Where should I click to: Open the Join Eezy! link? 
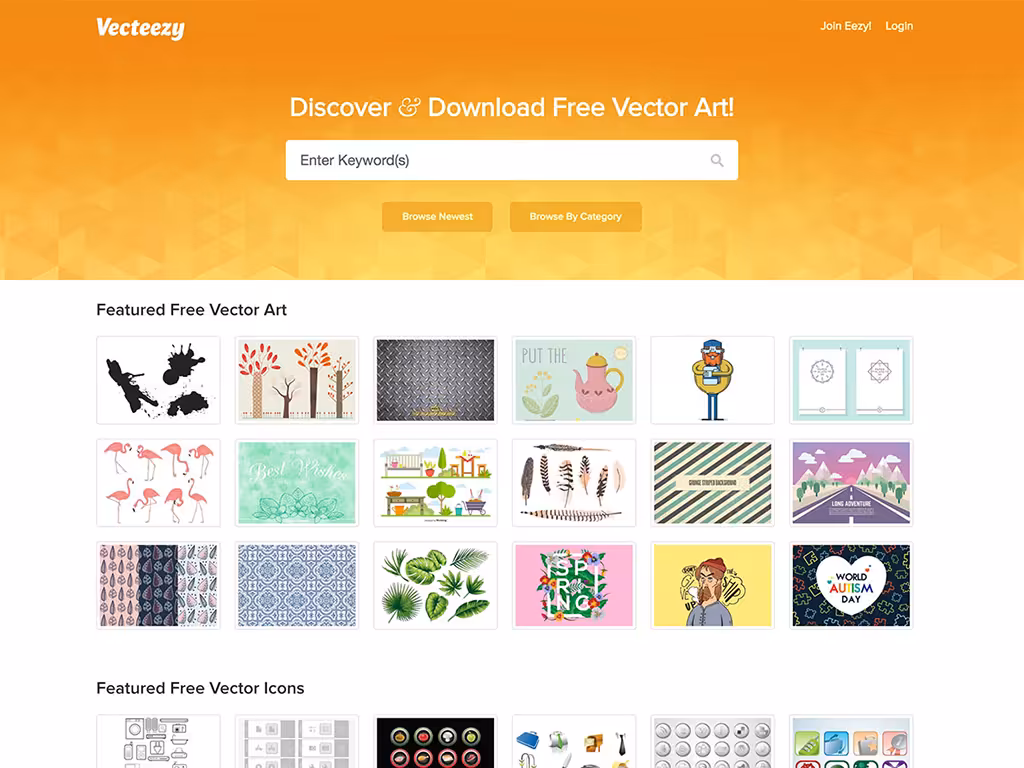845,26
